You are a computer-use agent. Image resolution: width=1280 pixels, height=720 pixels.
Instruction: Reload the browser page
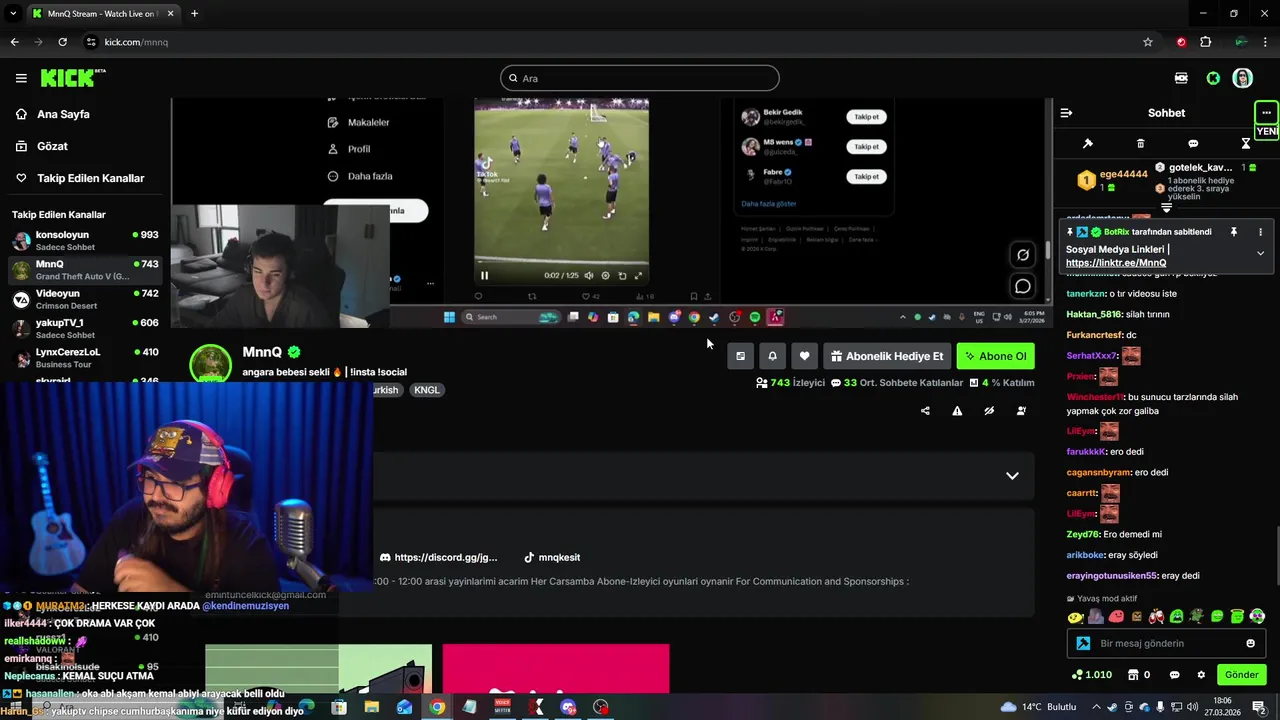(62, 42)
